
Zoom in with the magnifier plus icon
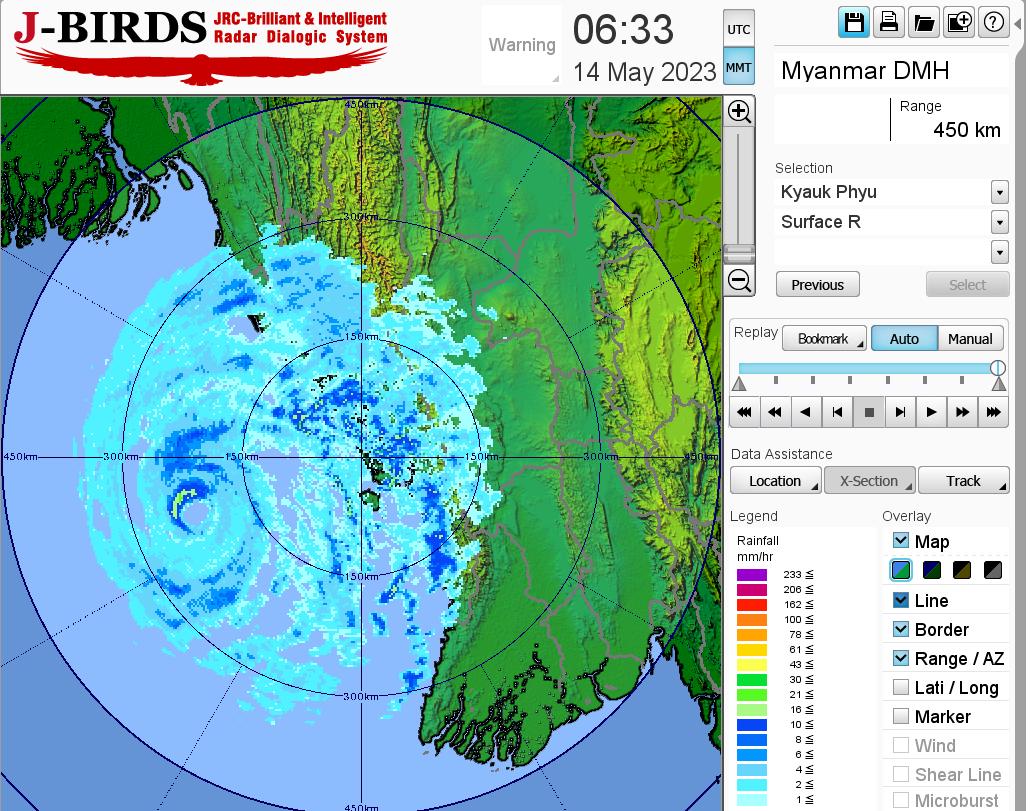[739, 111]
